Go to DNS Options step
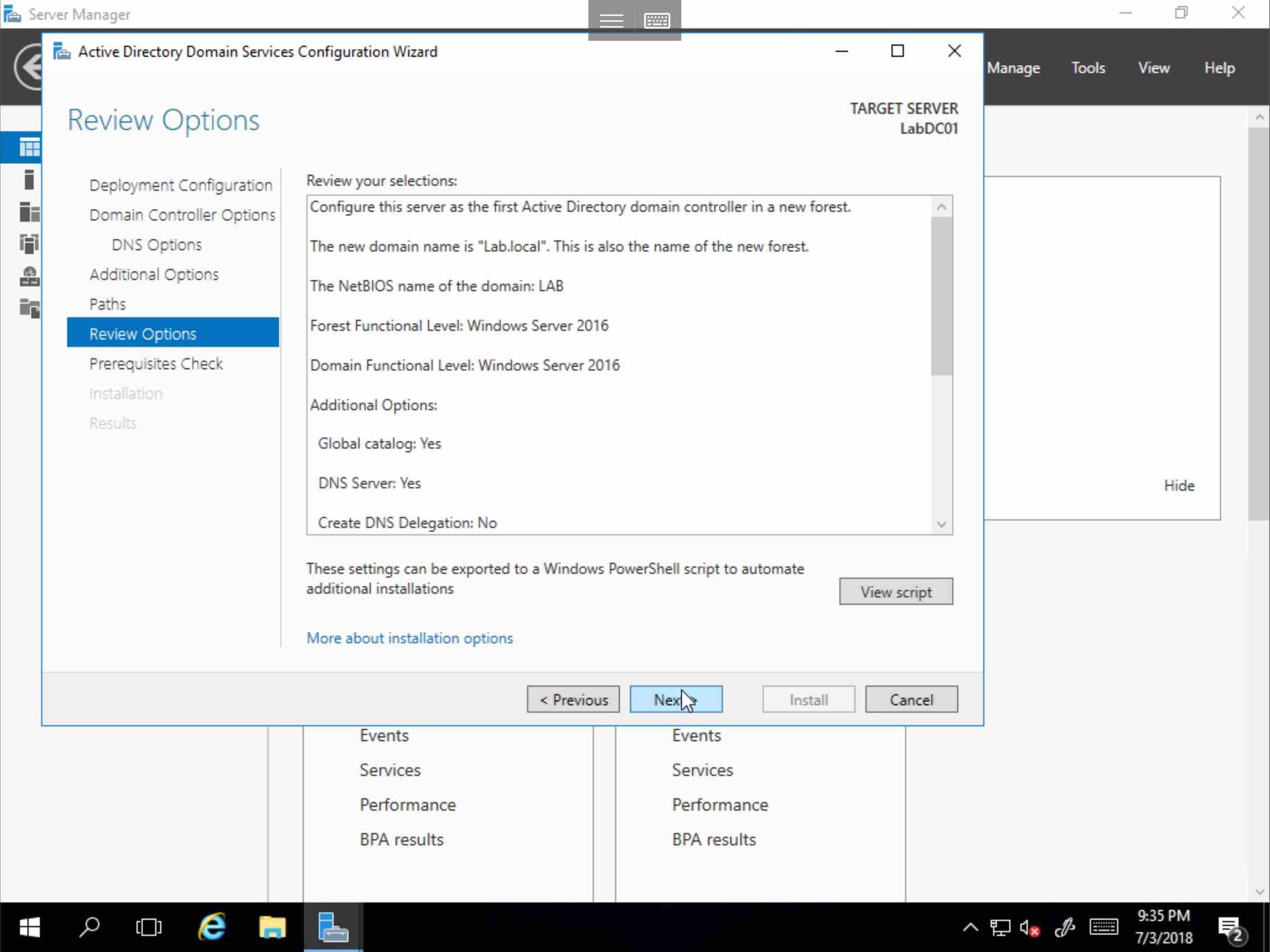This screenshot has height=952, width=1270. [x=156, y=245]
